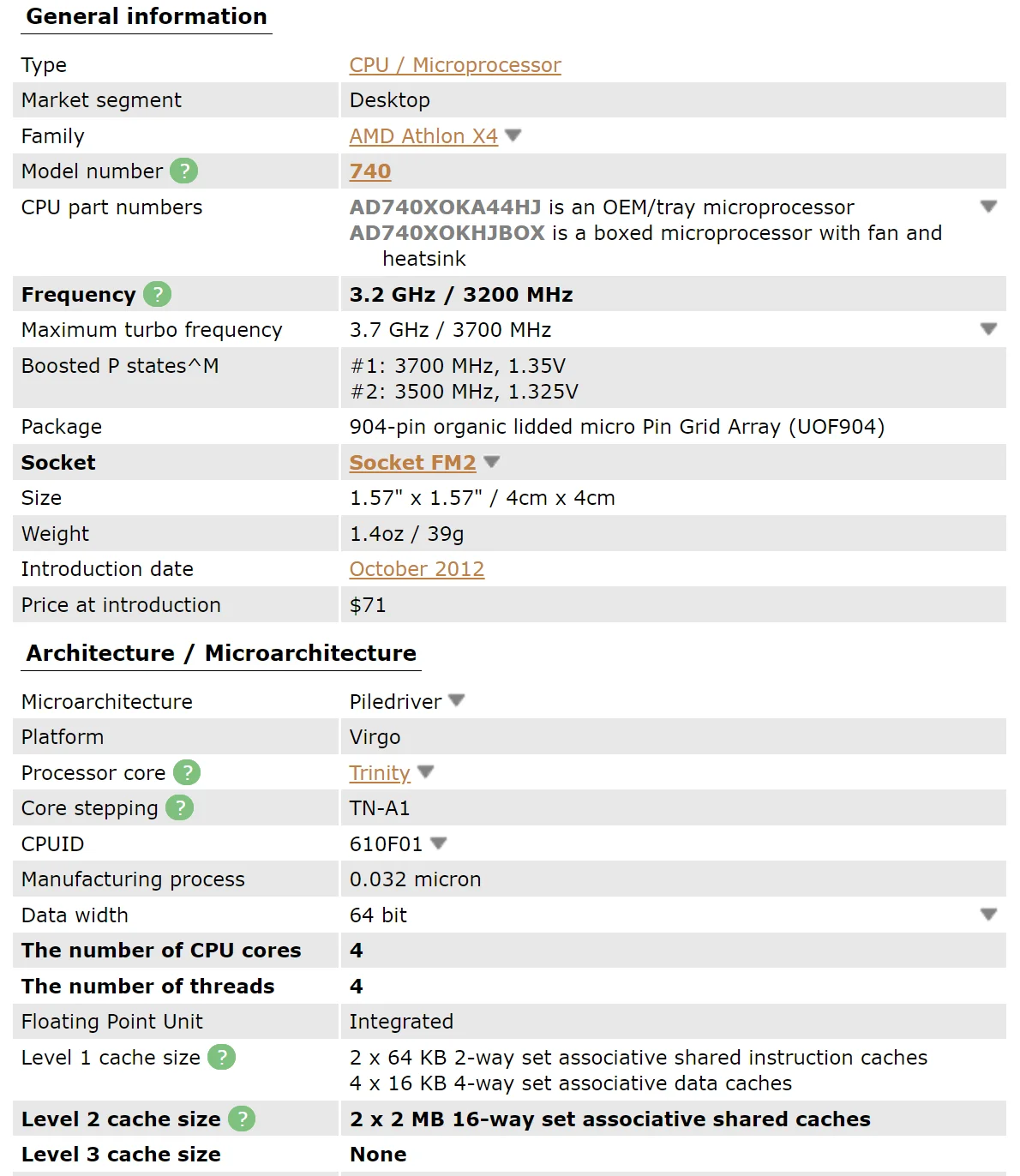
Task: Show help for Level 1 cache size
Action: point(221,1058)
